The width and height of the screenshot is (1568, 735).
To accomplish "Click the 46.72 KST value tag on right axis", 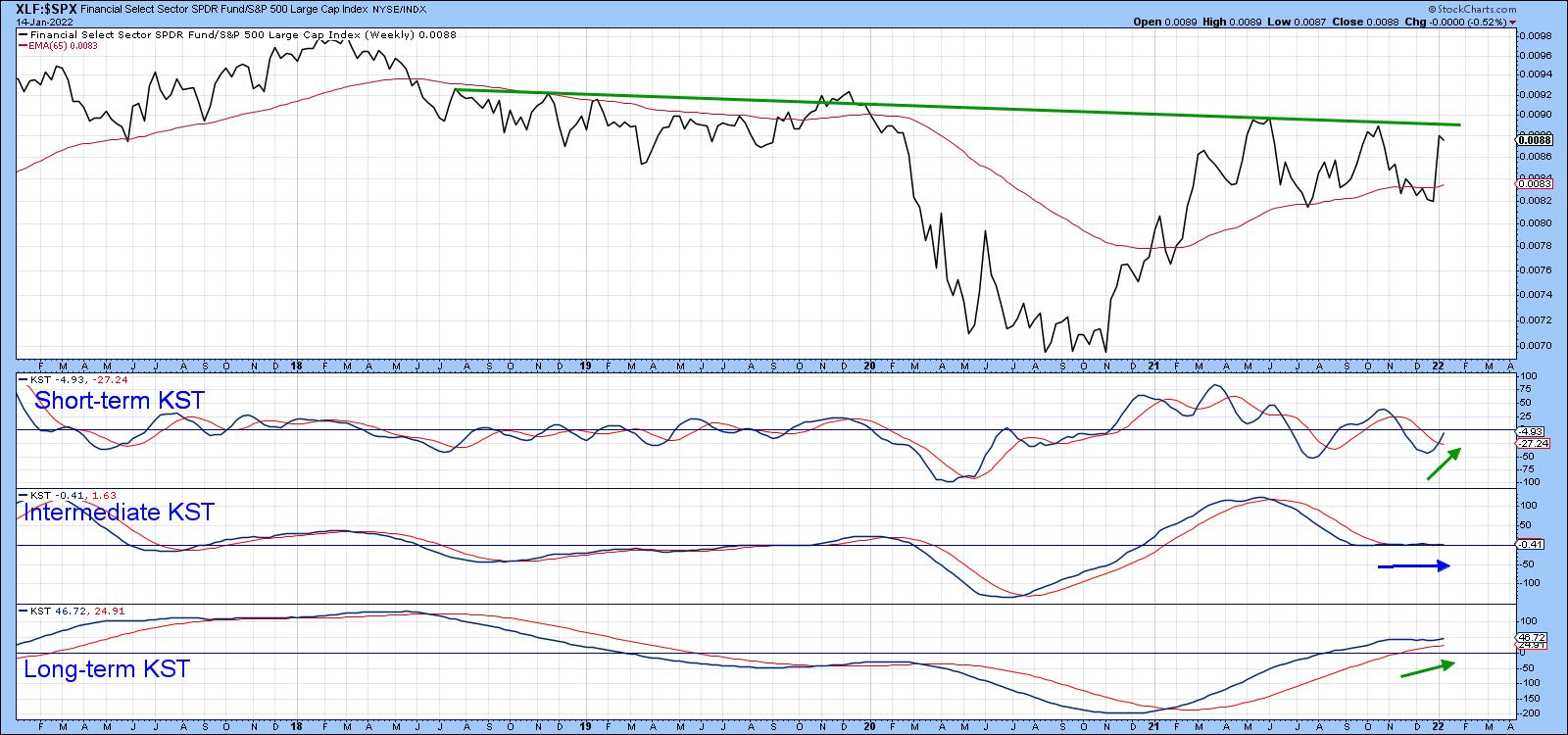I will click(1532, 636).
